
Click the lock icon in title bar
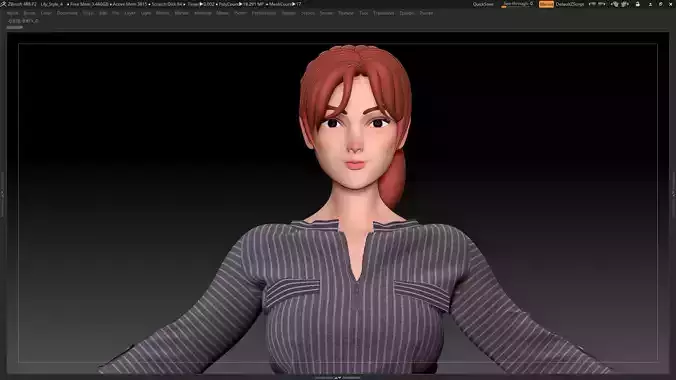[638, 4]
